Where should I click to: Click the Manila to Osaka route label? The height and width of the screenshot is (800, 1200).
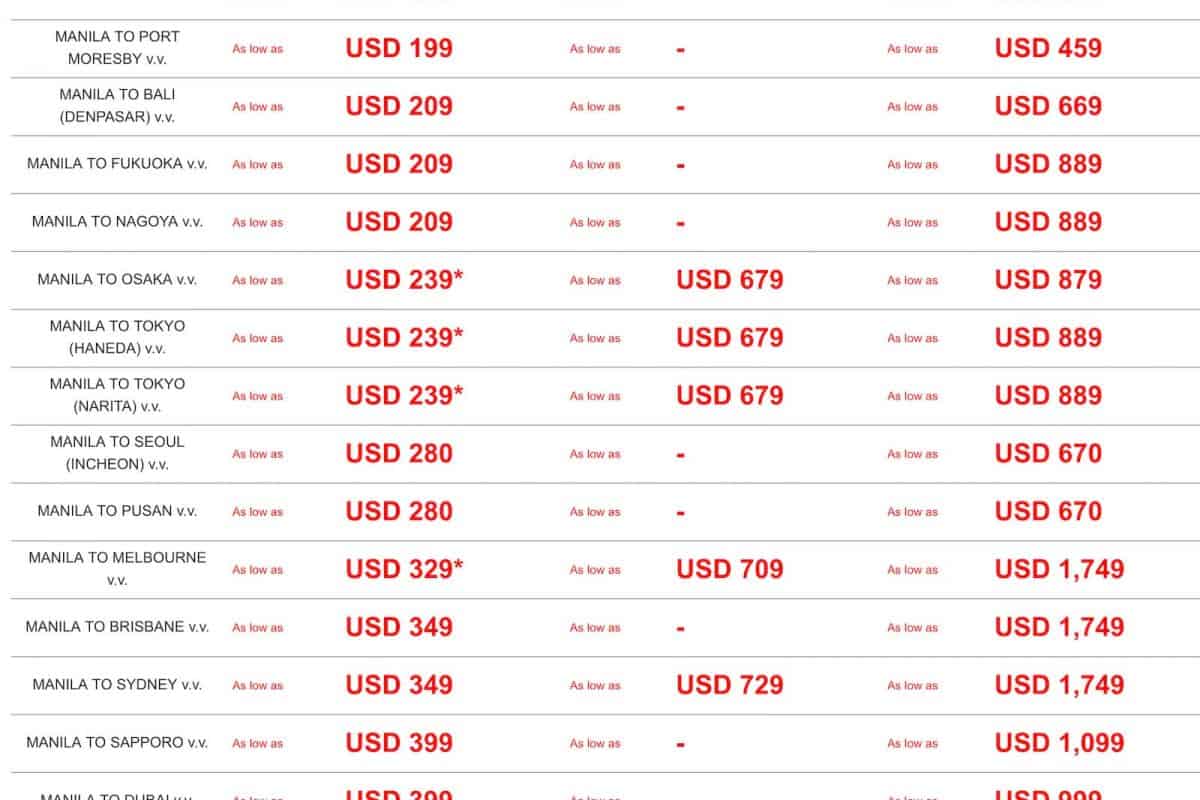(x=117, y=280)
